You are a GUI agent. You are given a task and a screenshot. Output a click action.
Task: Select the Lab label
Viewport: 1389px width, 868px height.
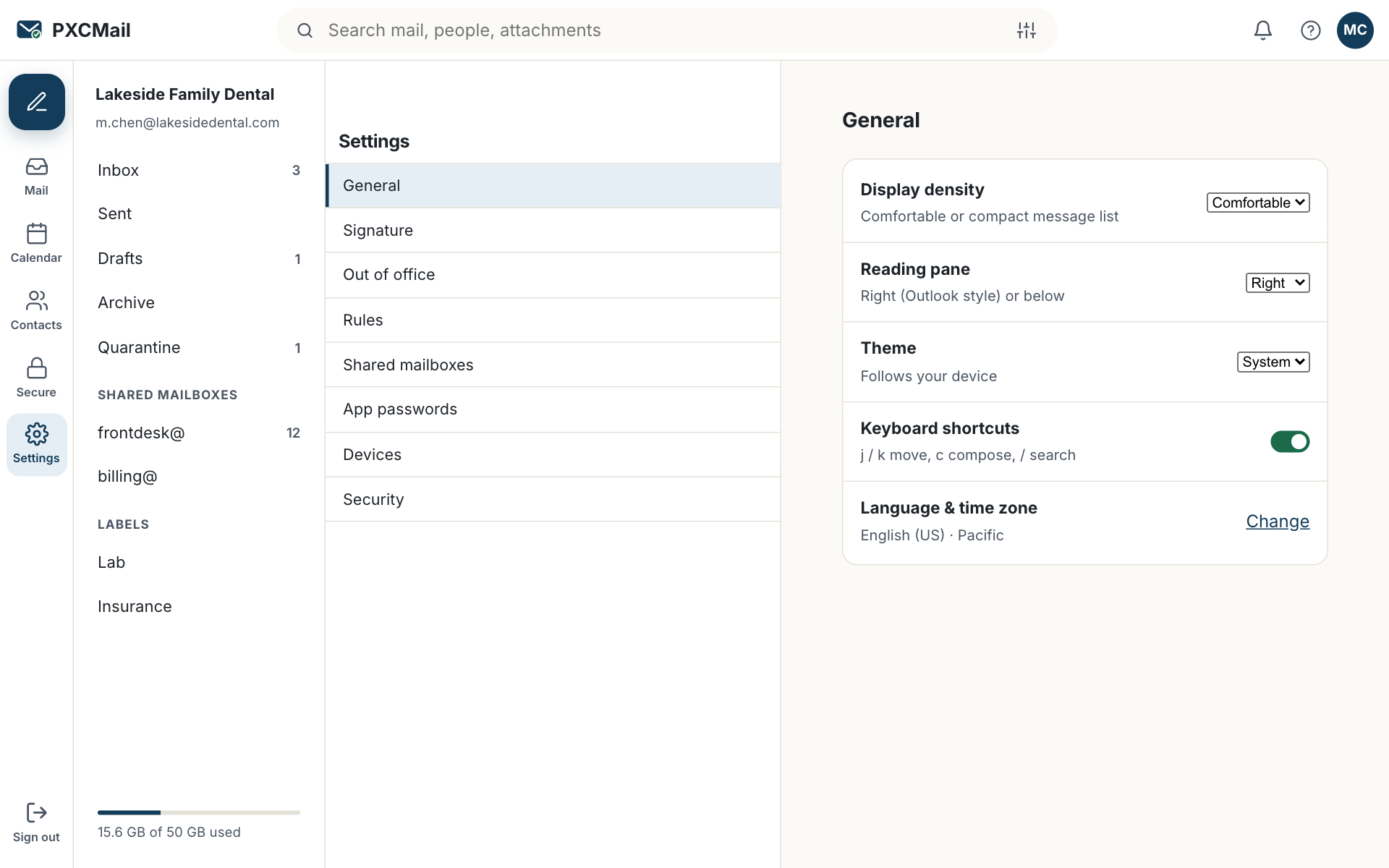click(x=199, y=562)
